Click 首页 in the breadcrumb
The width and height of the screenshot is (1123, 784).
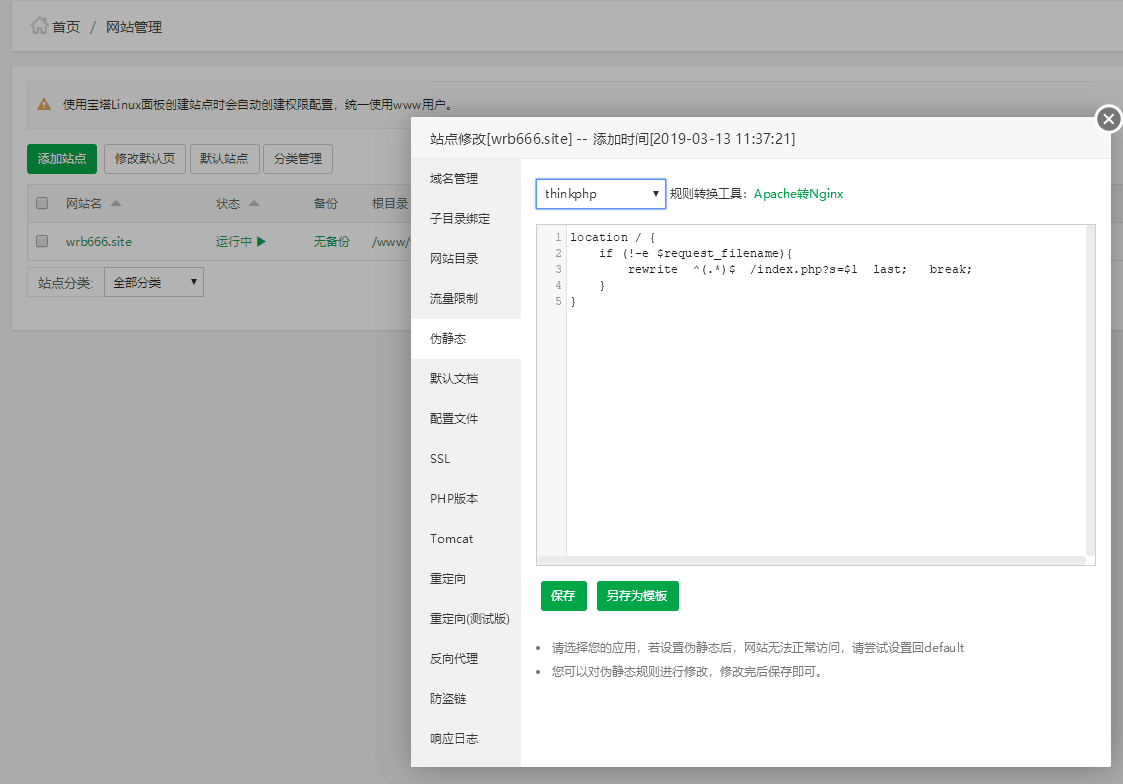click(66, 27)
